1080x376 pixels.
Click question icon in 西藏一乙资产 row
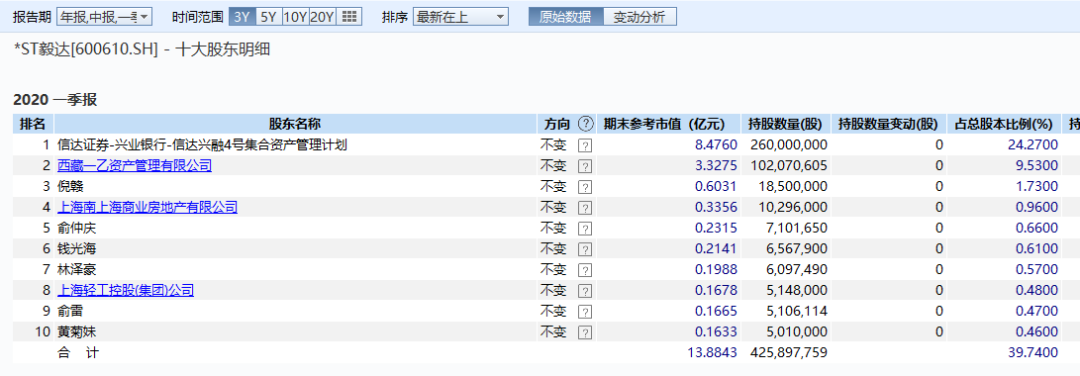(585, 166)
